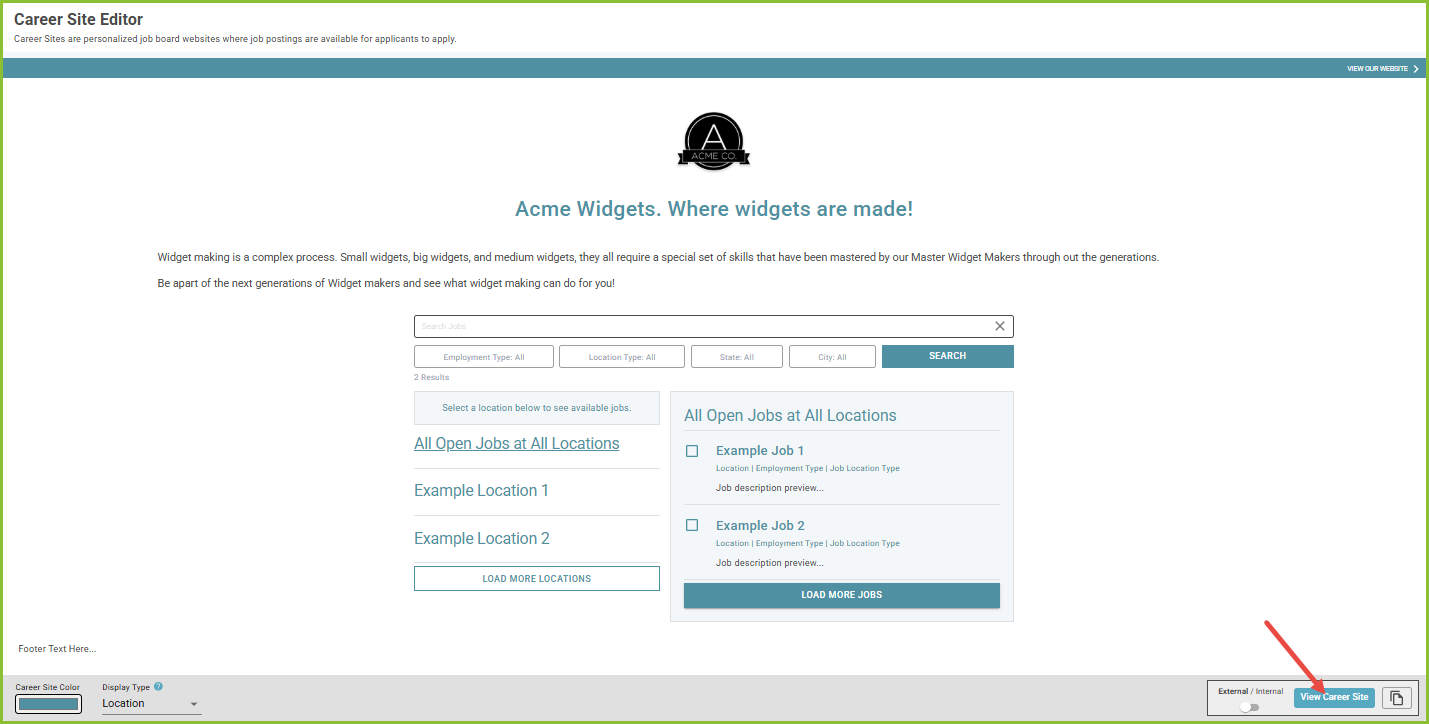Click the Acme Widgets headline text
The image size is (1429, 724).
coord(714,209)
